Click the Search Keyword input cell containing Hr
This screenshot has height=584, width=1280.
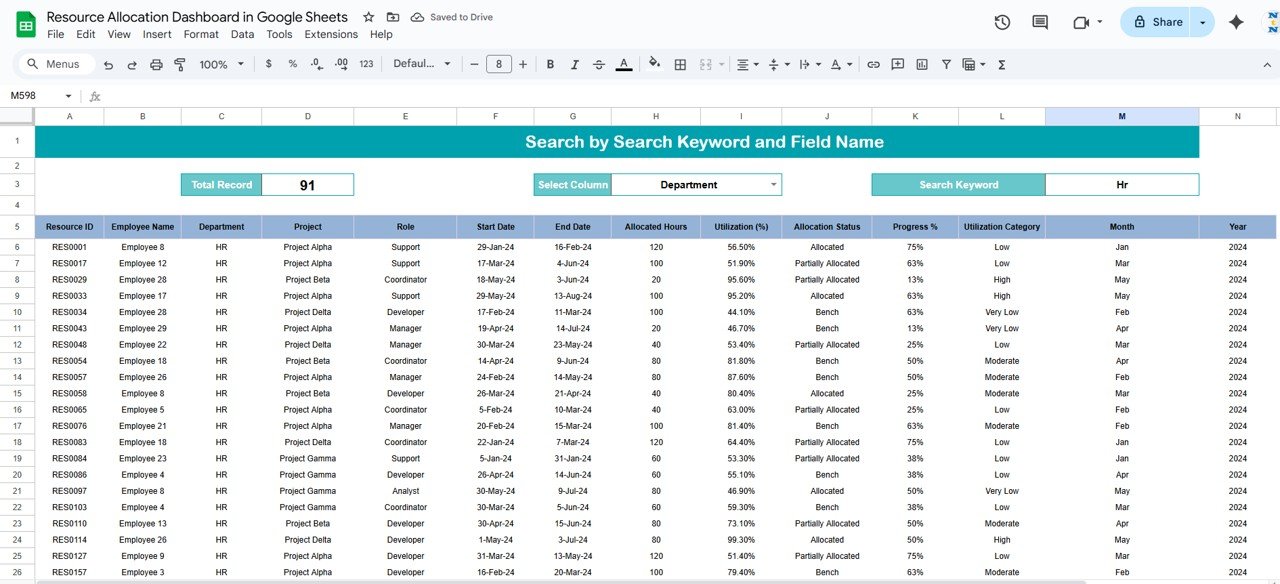coord(1121,185)
